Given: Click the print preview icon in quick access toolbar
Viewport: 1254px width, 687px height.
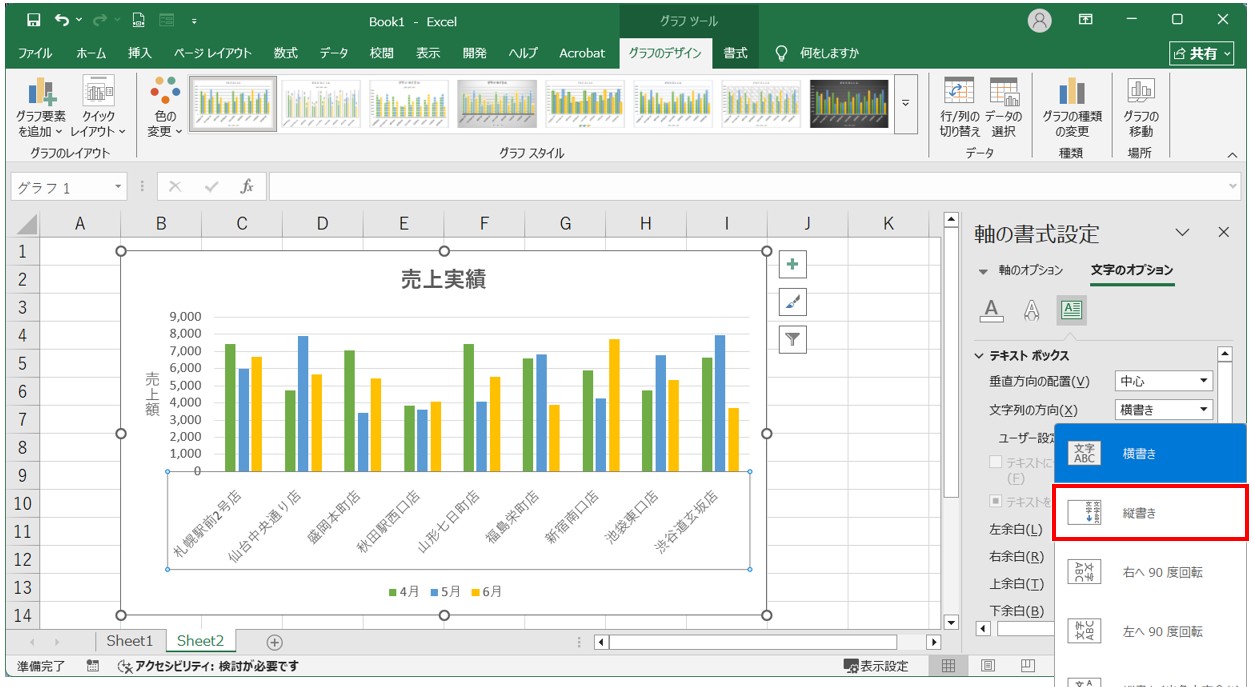Looking at the screenshot, I should pyautogui.click(x=138, y=20).
